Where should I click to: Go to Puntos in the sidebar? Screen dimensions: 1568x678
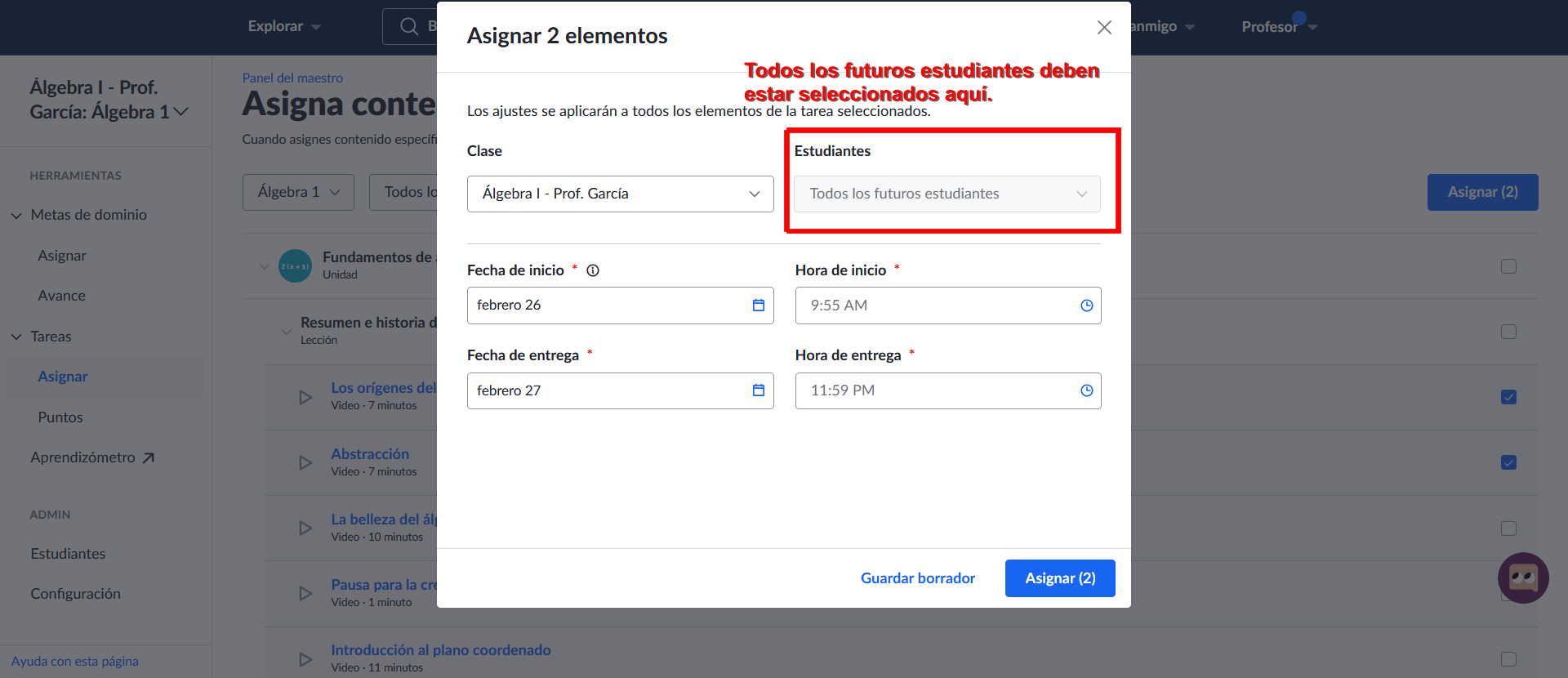pos(60,417)
